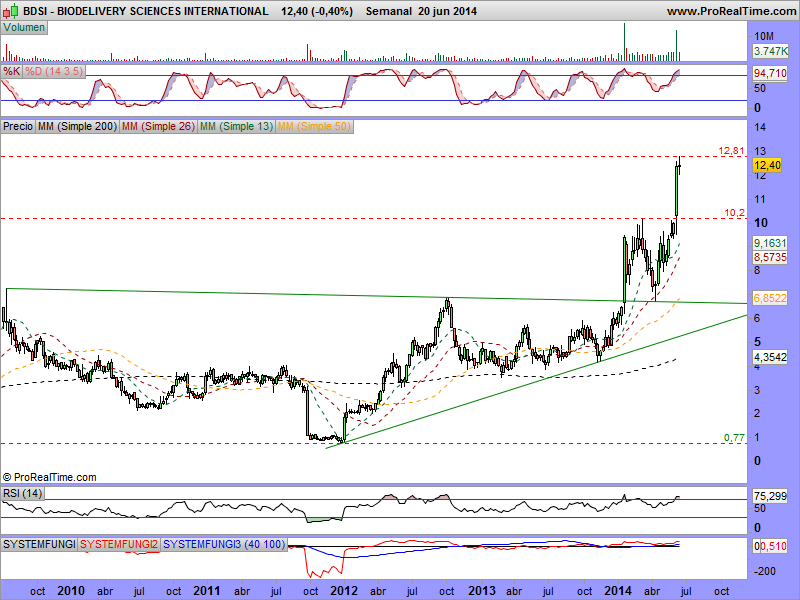Click the 2013 year label on time axis

tap(482, 591)
